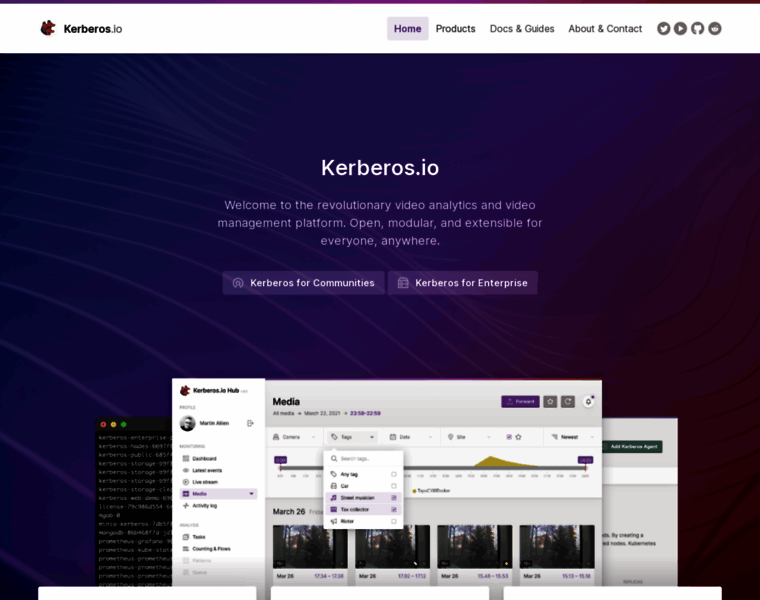760x600 pixels.
Task: Open Docs & Guides nav item
Action: (522, 29)
